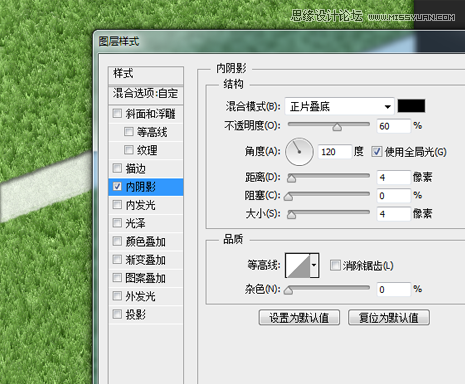Check the 外发光 checkbox
Viewport: 465px width, 384px height.
point(117,296)
